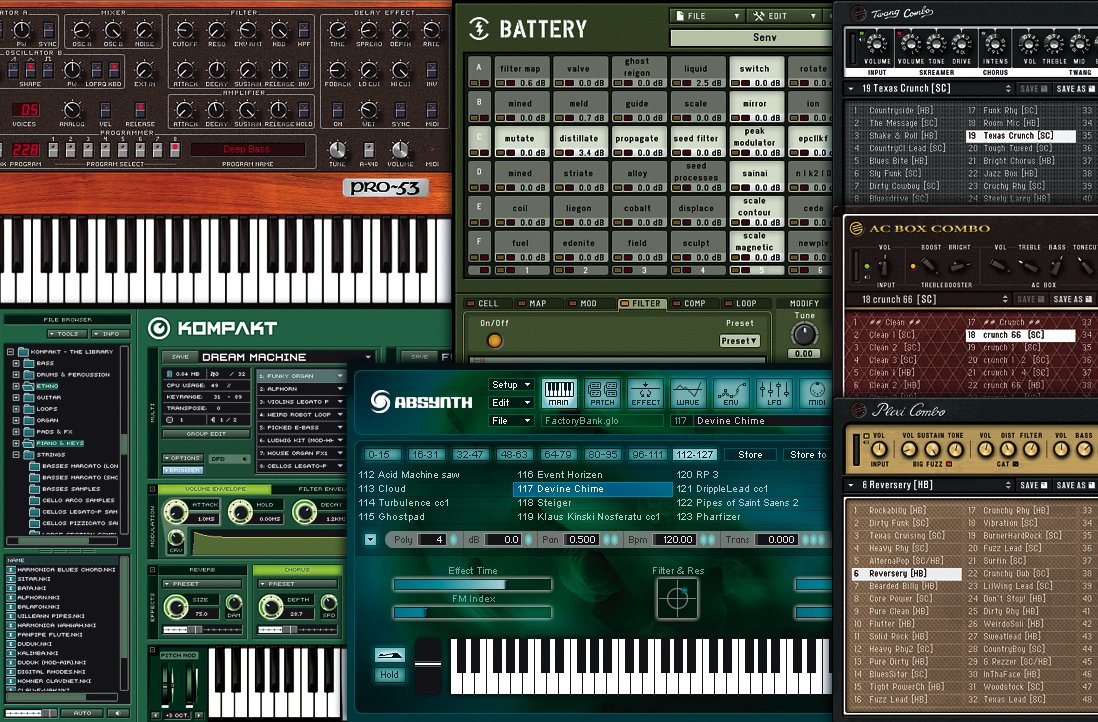The height and width of the screenshot is (722, 1098).
Task: Click the speaker icon below Kompakt file list
Action: (x=117, y=713)
